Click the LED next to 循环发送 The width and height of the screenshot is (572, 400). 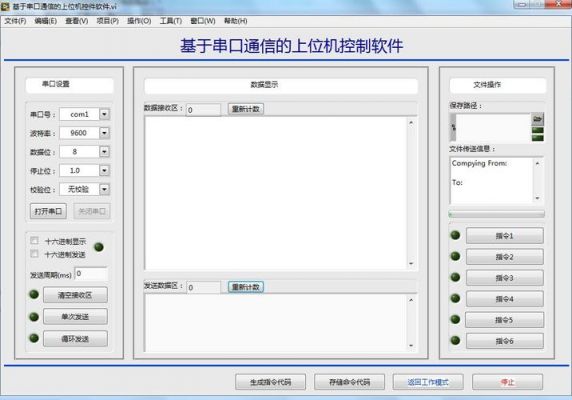(x=34, y=338)
